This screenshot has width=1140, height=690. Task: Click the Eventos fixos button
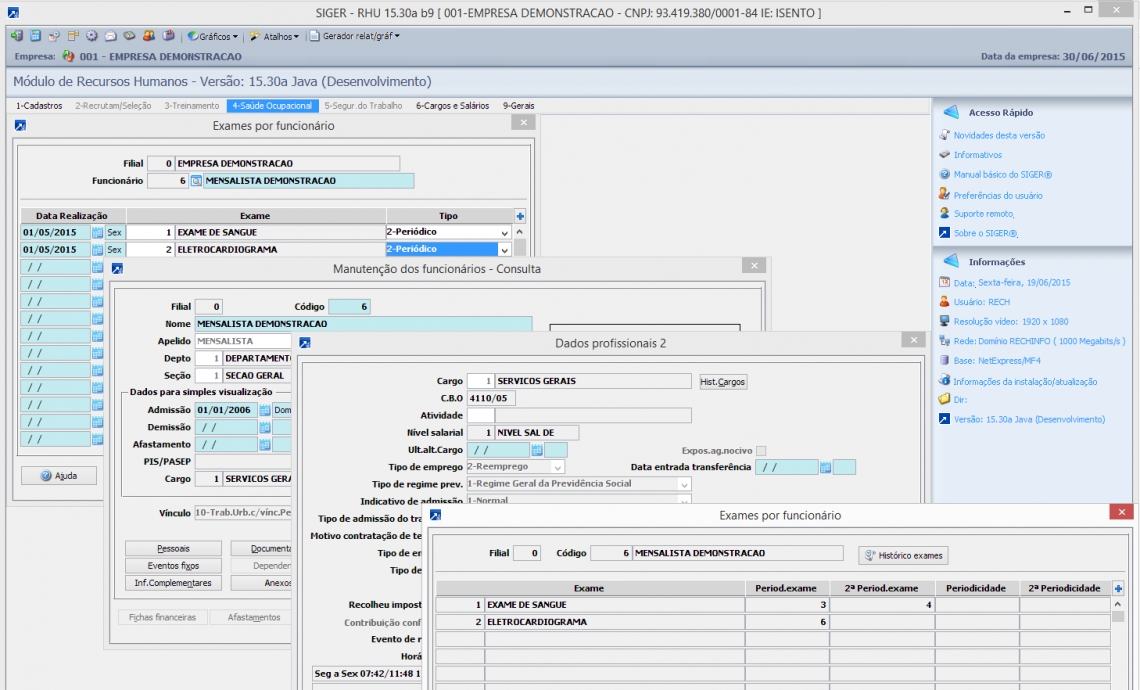(173, 566)
